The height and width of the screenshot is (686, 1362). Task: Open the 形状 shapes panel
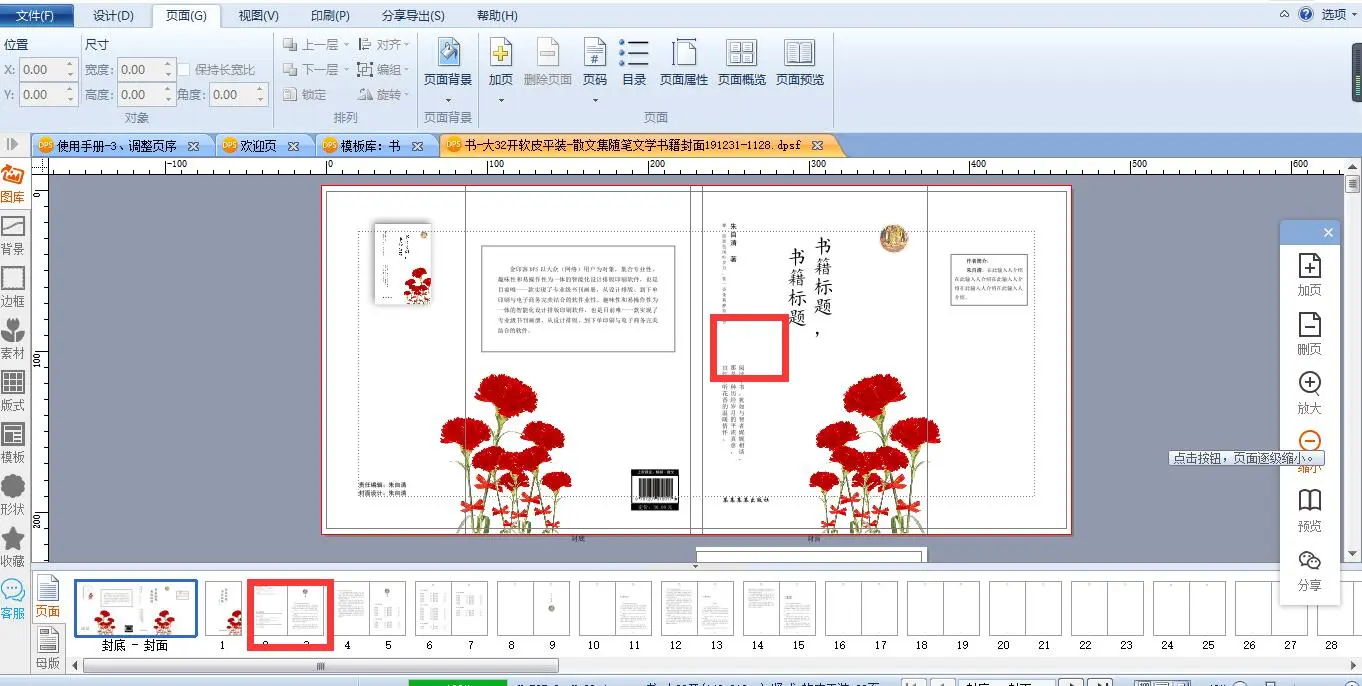13,496
